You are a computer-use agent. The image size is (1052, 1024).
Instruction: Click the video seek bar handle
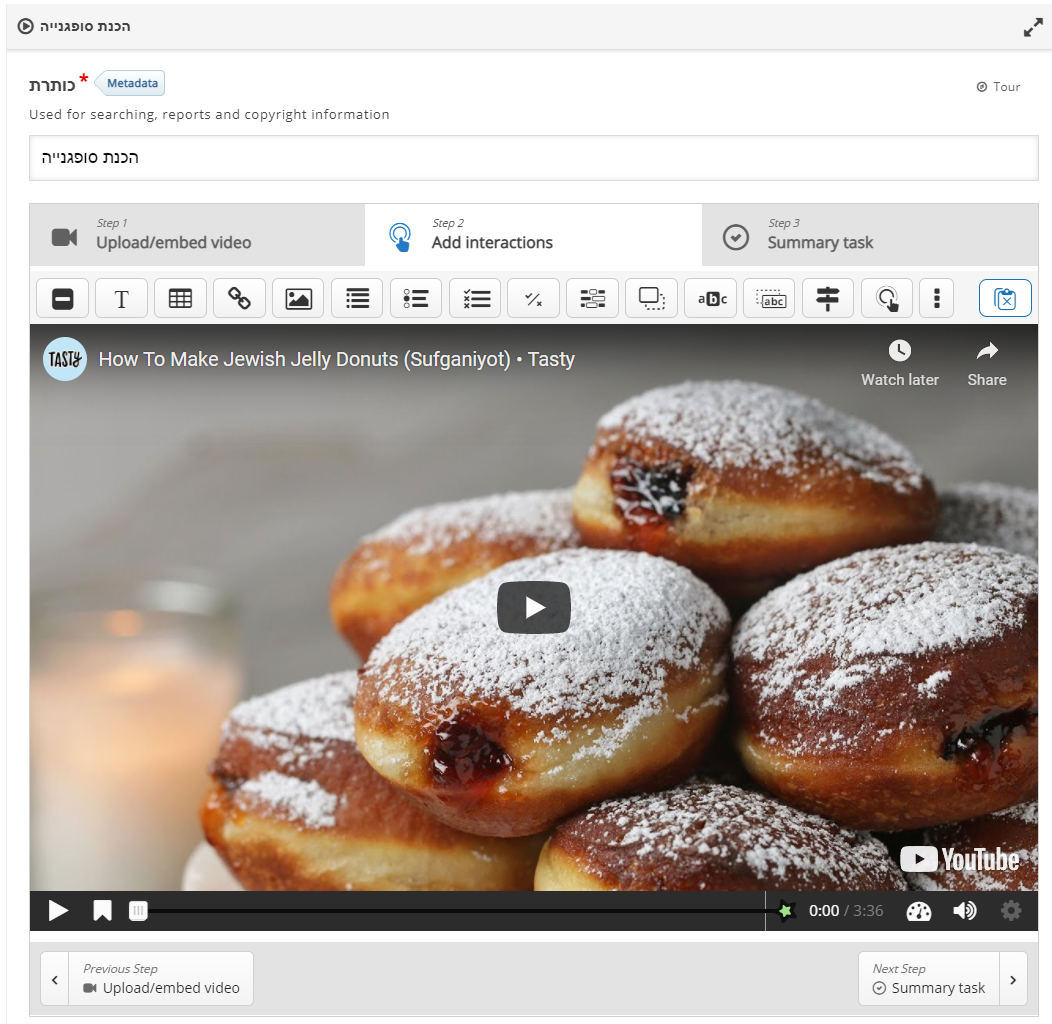point(139,911)
